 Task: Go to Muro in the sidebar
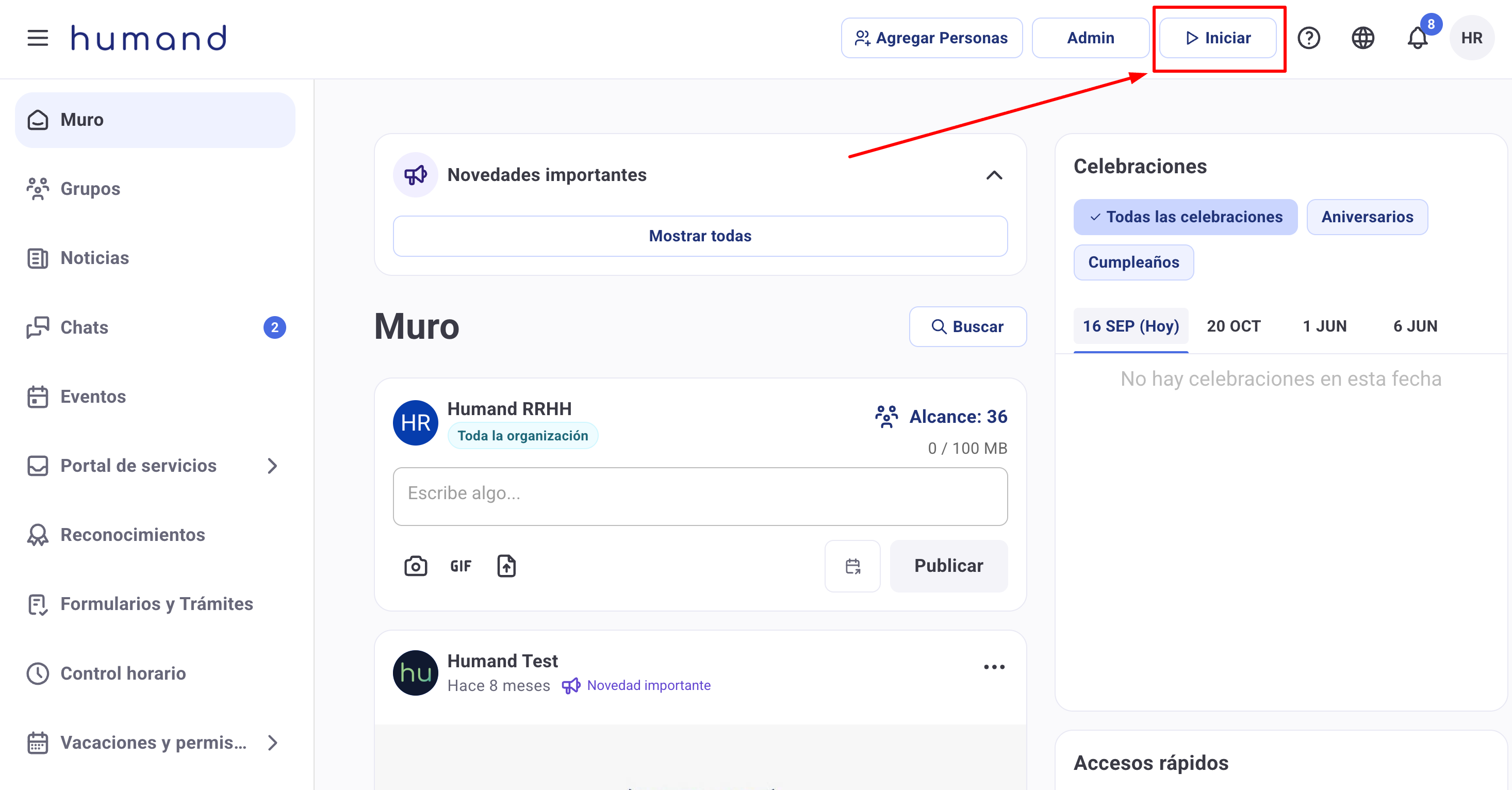click(155, 120)
